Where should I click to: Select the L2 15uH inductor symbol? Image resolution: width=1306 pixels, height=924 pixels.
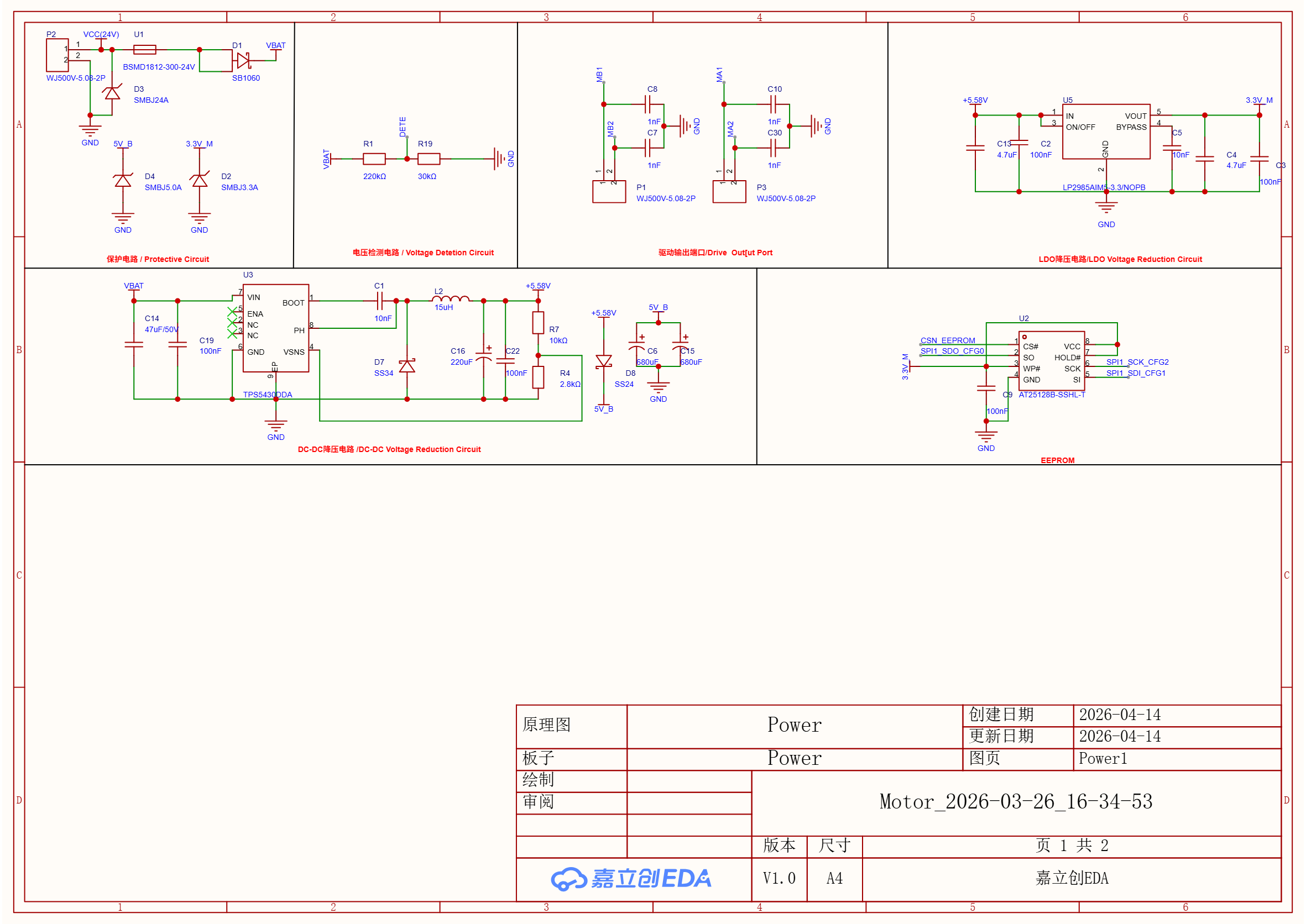451,299
